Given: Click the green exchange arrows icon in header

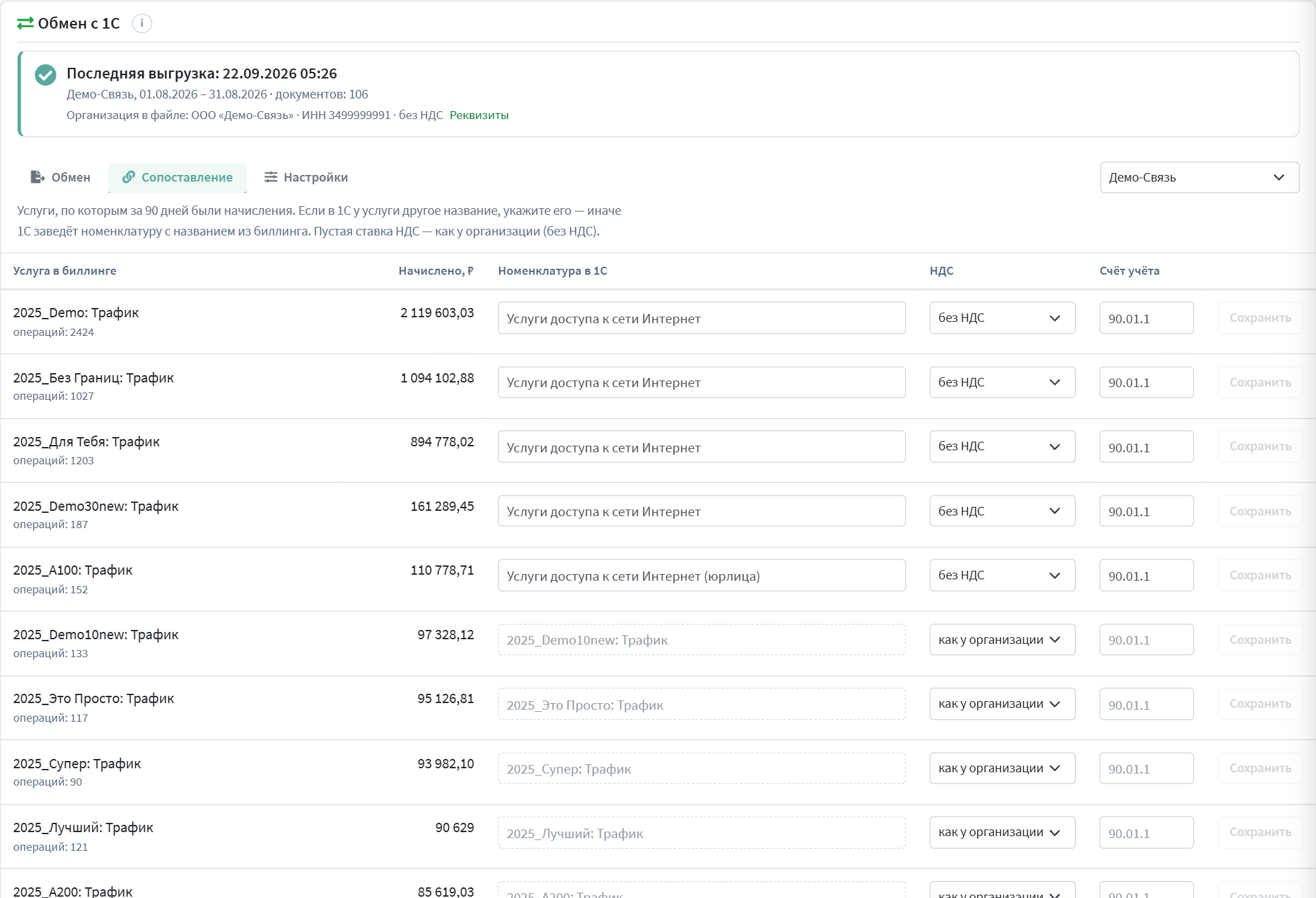Looking at the screenshot, I should 25,23.
